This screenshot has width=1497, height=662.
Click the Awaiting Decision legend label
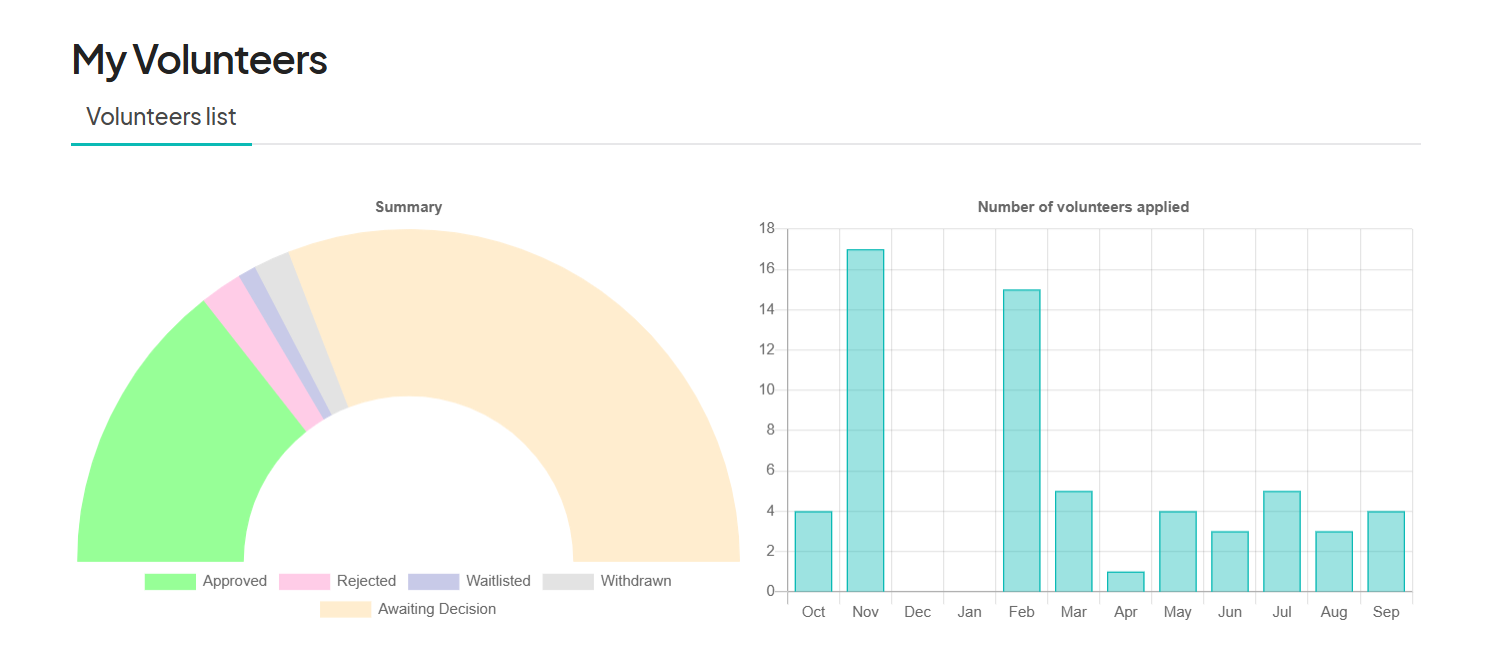[435, 608]
